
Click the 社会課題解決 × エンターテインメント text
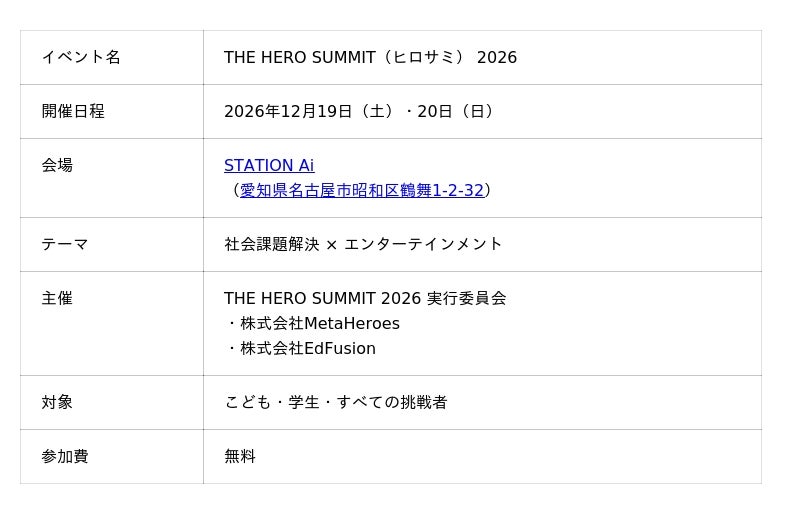pos(363,245)
